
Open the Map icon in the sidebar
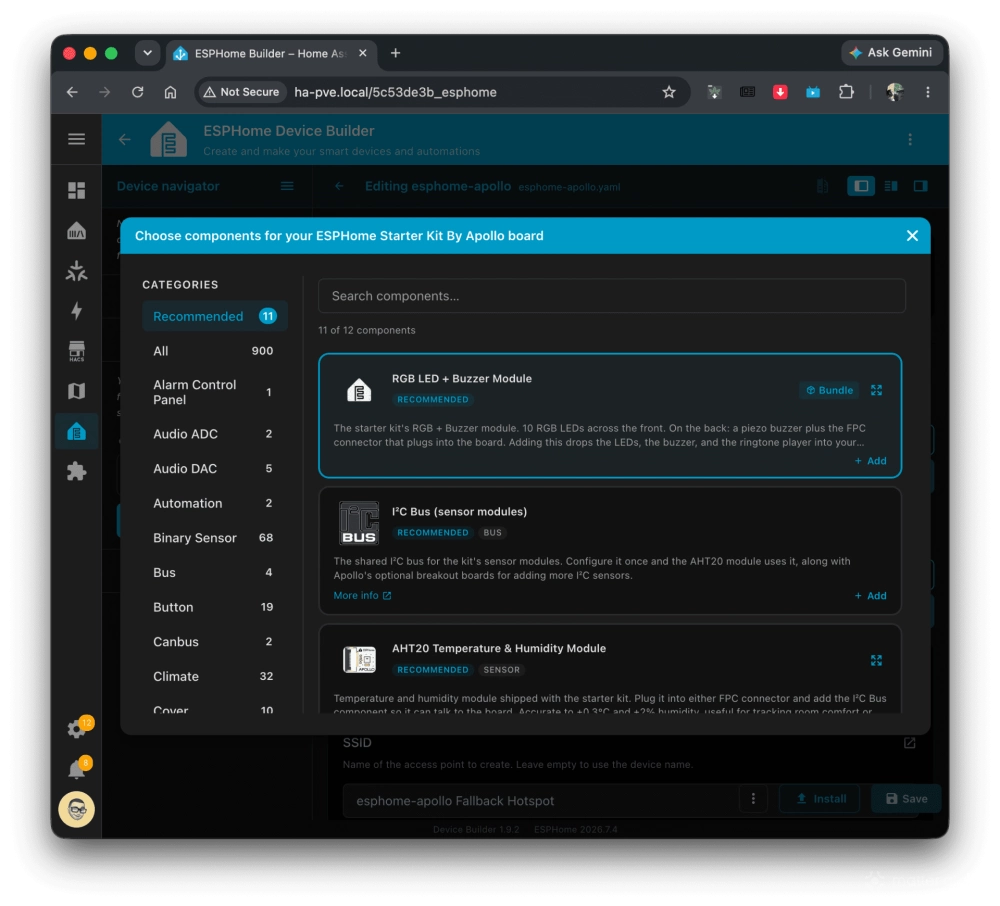(x=77, y=391)
